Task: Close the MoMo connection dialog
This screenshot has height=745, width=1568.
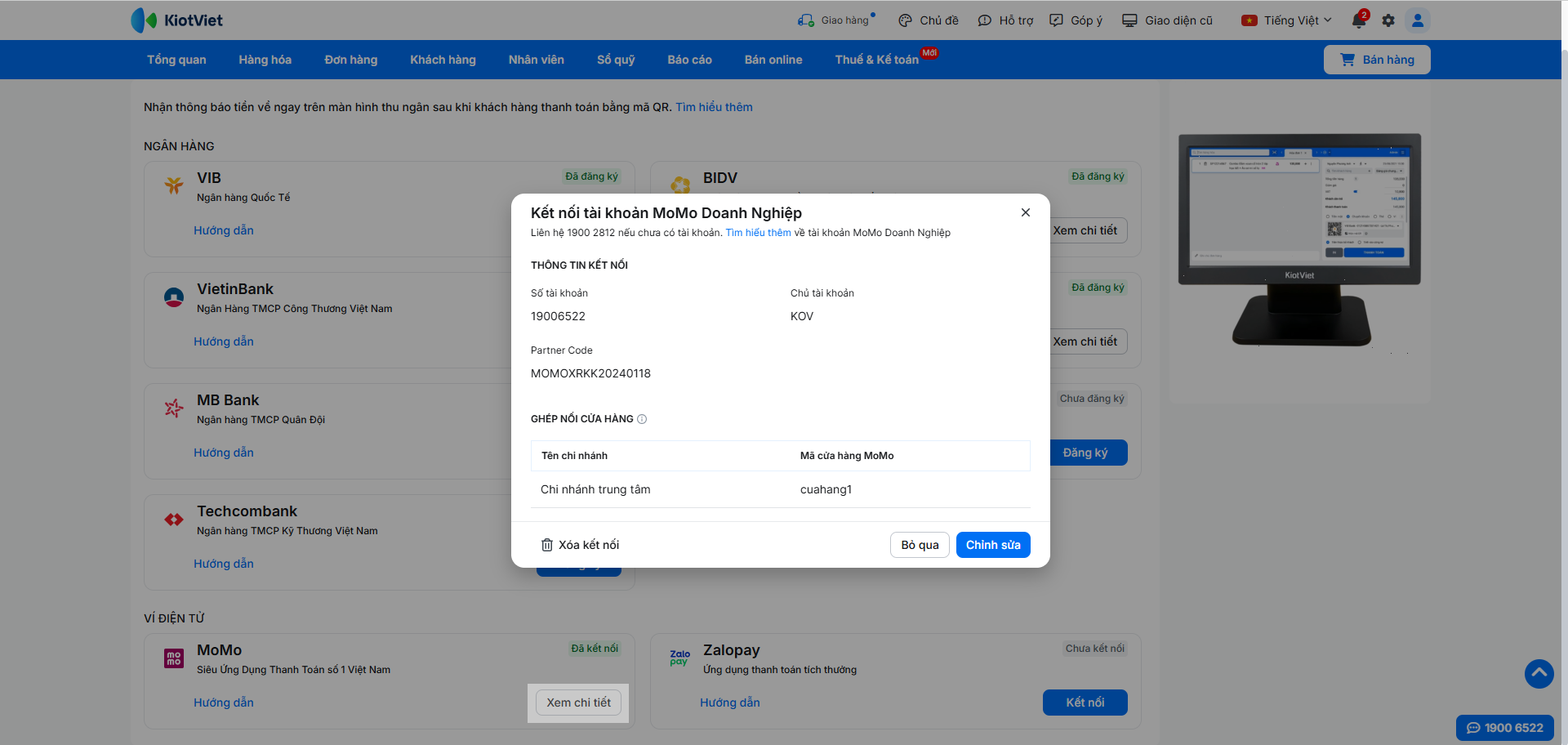Action: (1026, 212)
